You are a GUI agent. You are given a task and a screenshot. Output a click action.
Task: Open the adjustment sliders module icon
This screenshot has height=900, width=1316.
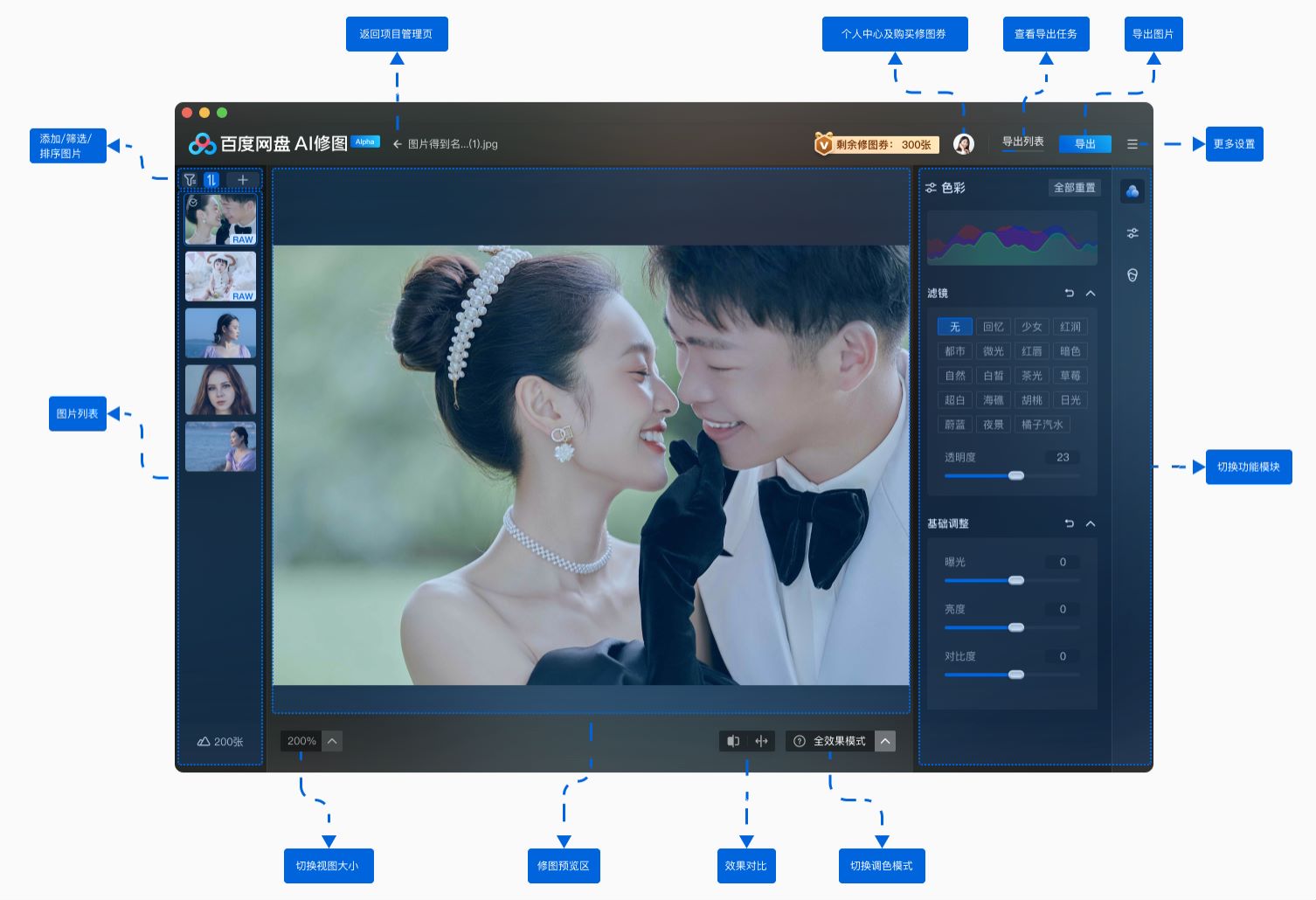1132,233
